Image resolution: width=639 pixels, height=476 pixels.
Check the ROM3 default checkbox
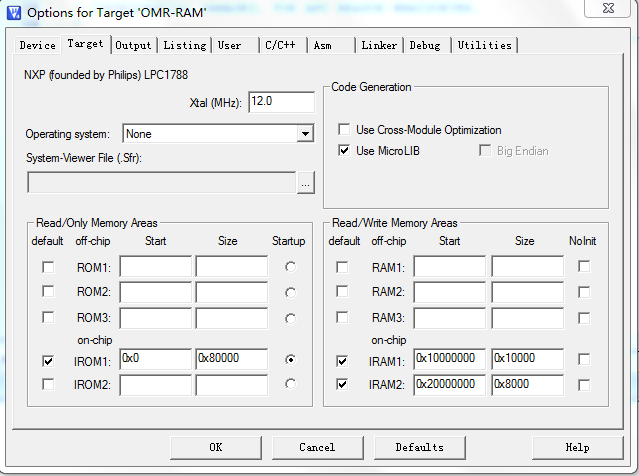pos(48,317)
